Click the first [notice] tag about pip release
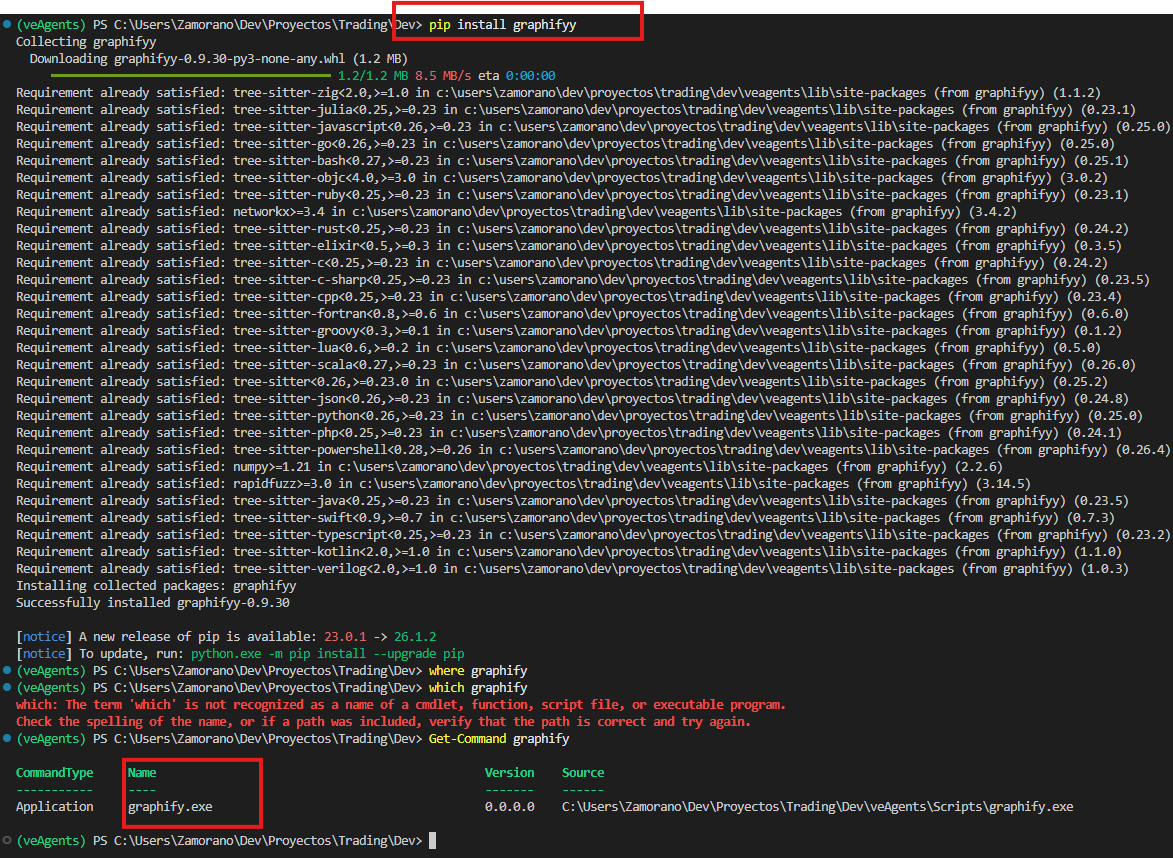 pos(44,637)
